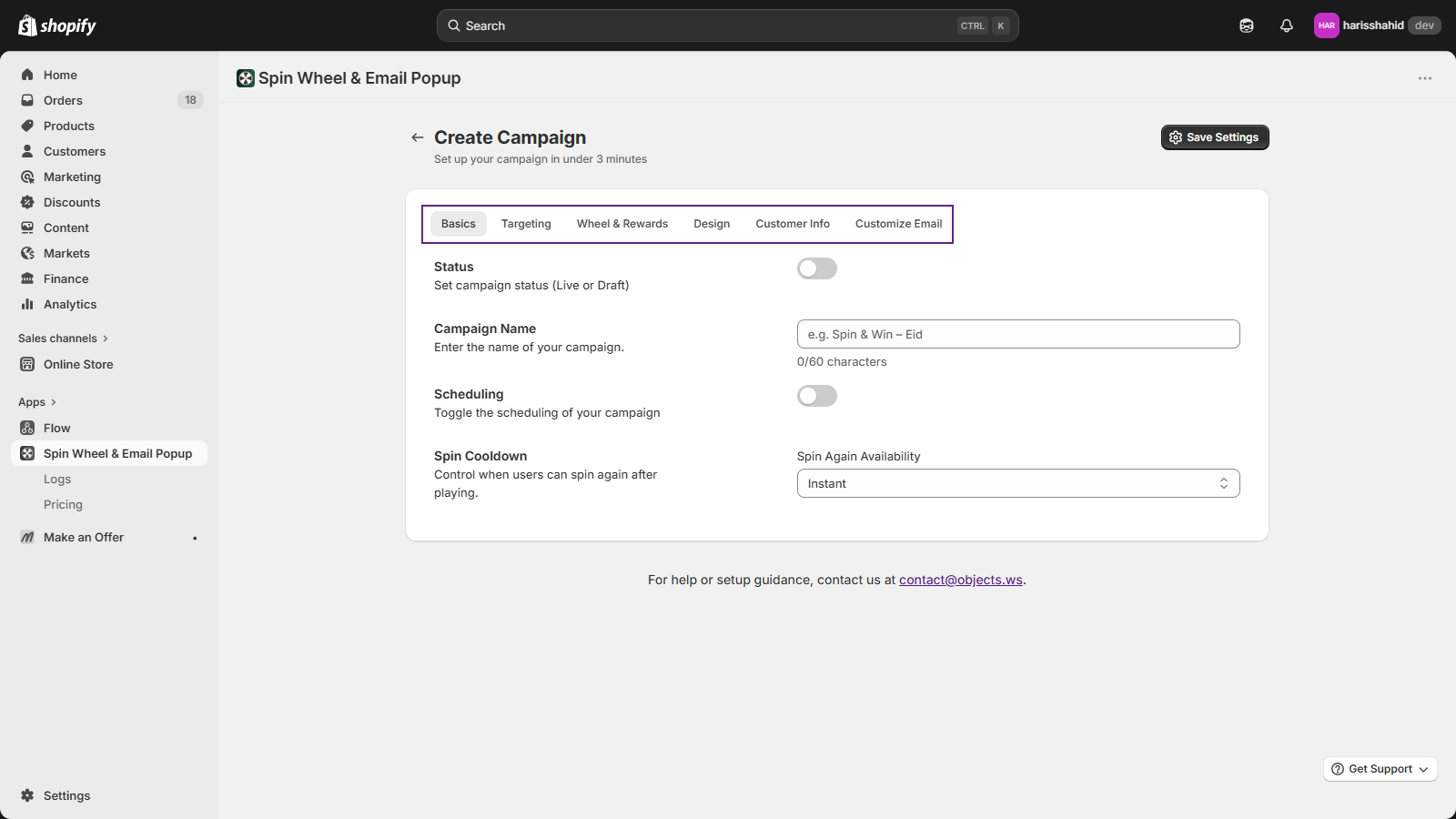Viewport: 1456px width, 819px height.
Task: Click the '0/60 characters' counter text
Action: 842,361
